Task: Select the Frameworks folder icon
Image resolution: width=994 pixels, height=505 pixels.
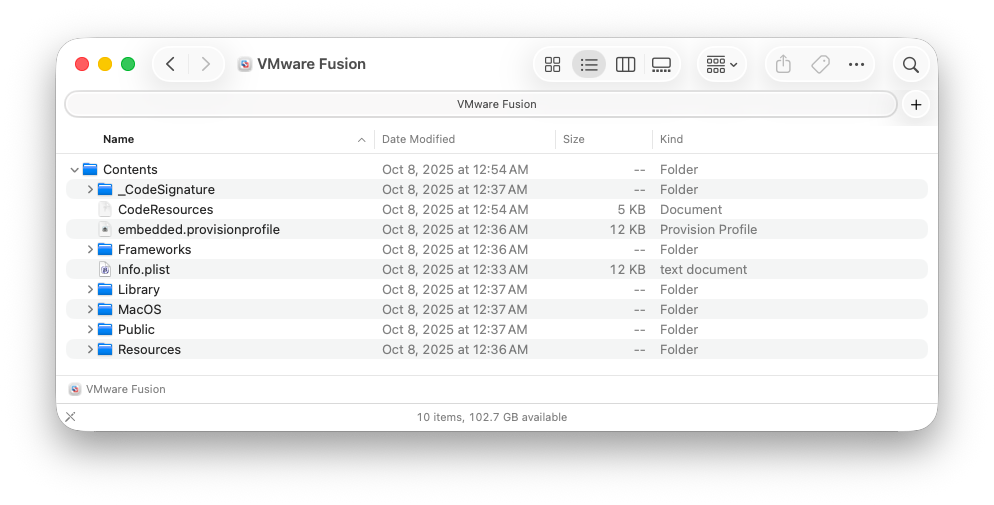Action: click(105, 249)
